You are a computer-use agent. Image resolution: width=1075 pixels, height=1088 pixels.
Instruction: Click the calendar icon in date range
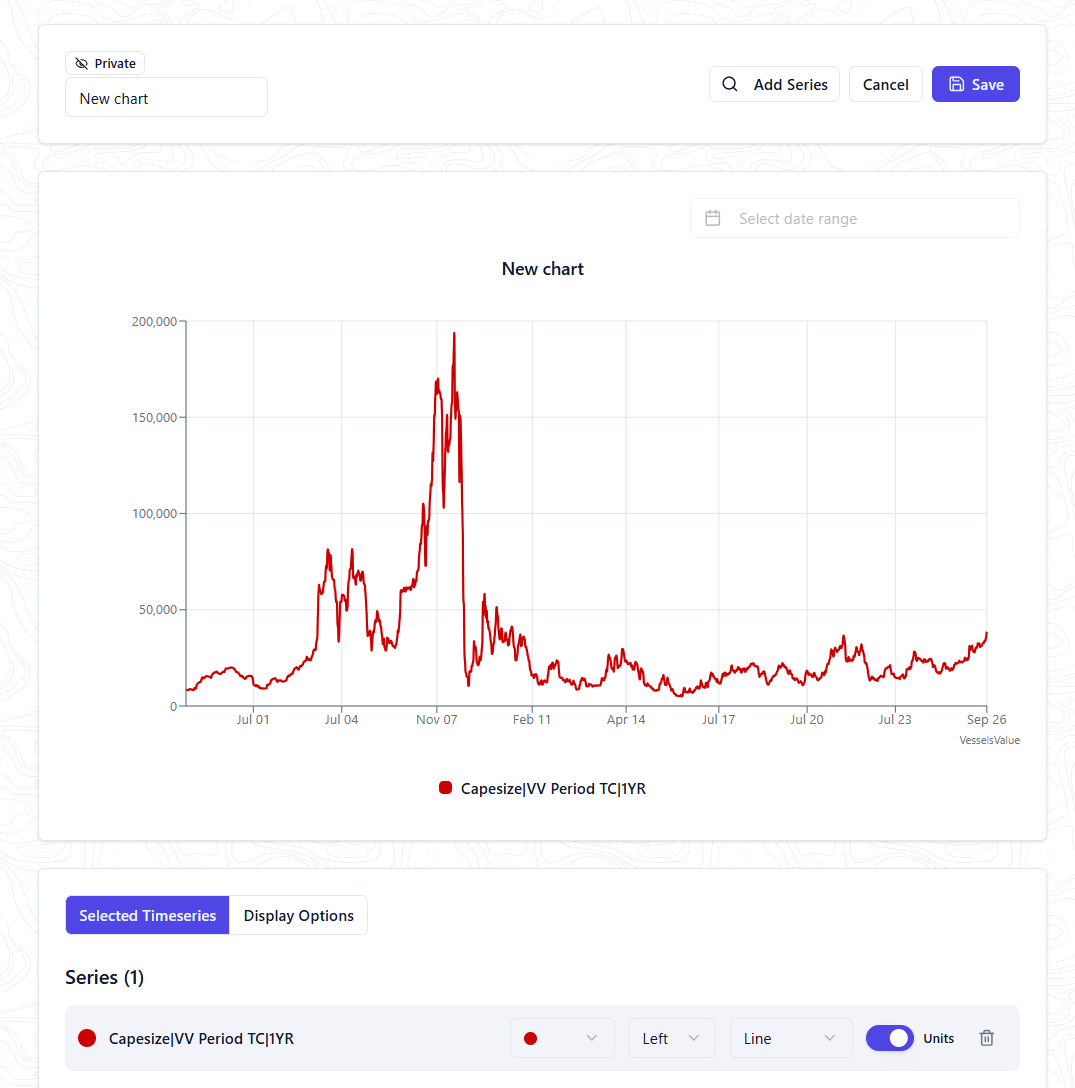pyautogui.click(x=713, y=218)
